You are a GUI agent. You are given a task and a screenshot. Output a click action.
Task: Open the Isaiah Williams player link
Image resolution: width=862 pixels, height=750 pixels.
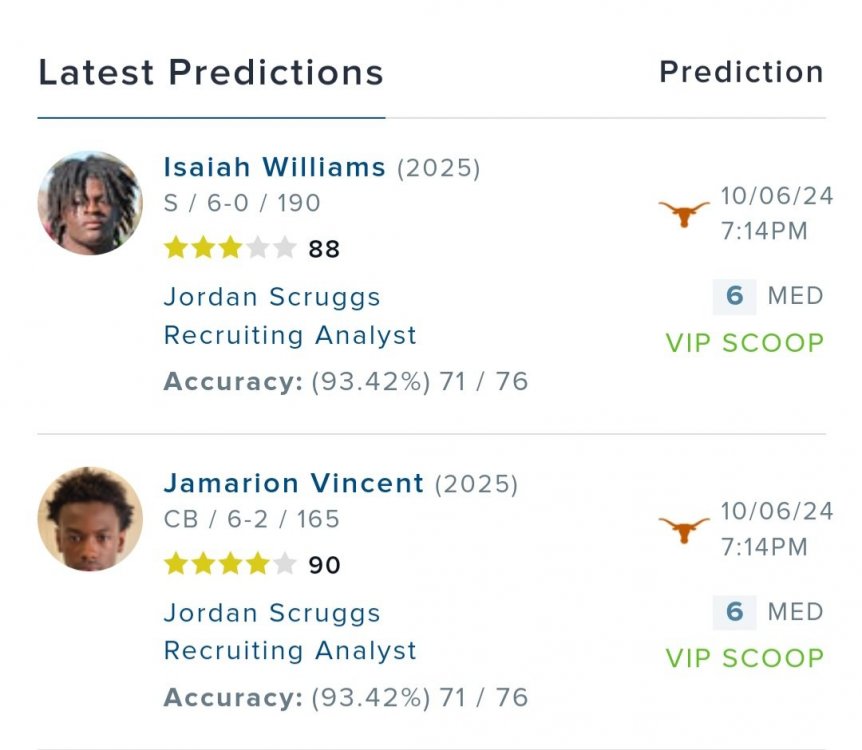[274, 167]
